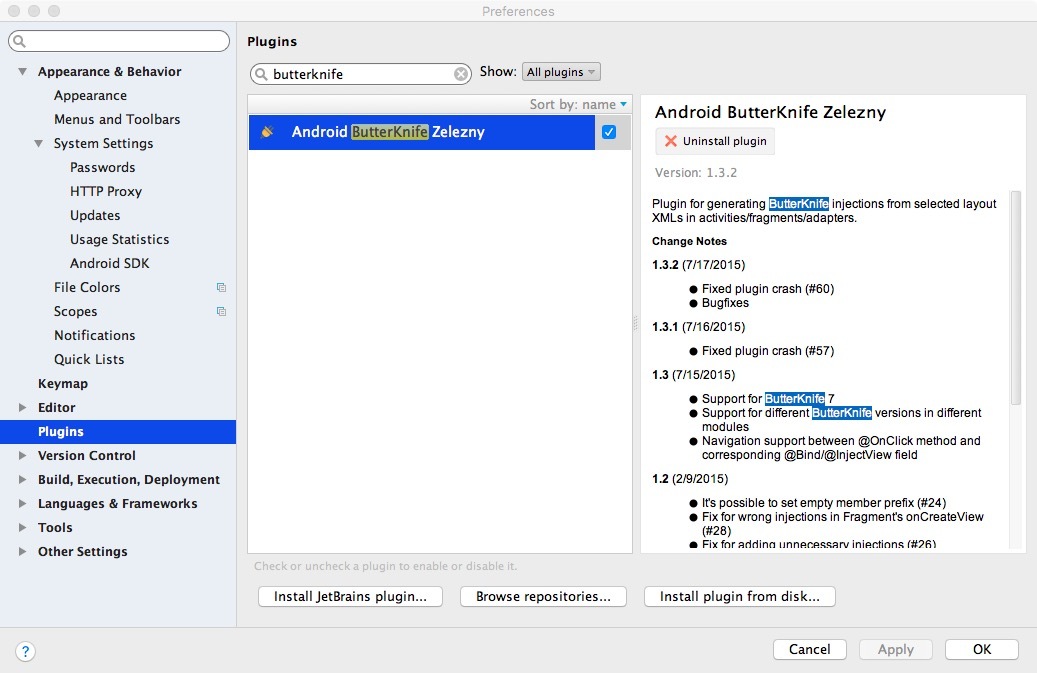This screenshot has height=673, width=1037.
Task: Click Install JetBrains plugin button
Action: click(x=350, y=596)
